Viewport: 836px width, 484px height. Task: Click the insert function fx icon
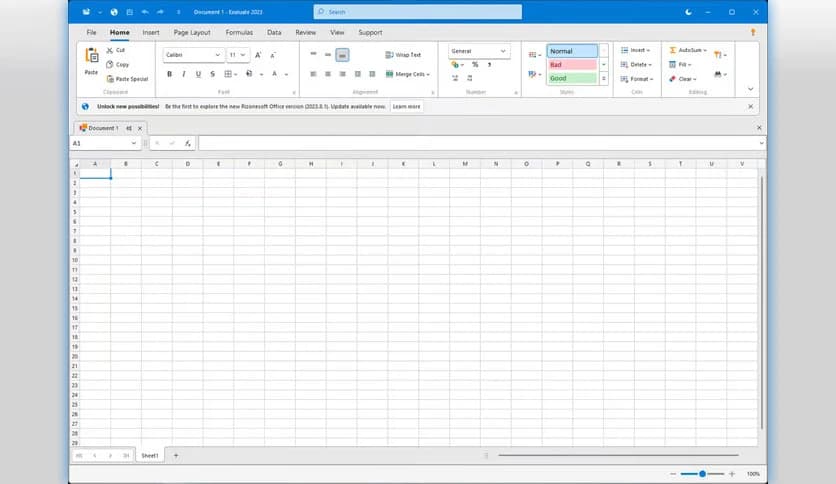(188, 143)
